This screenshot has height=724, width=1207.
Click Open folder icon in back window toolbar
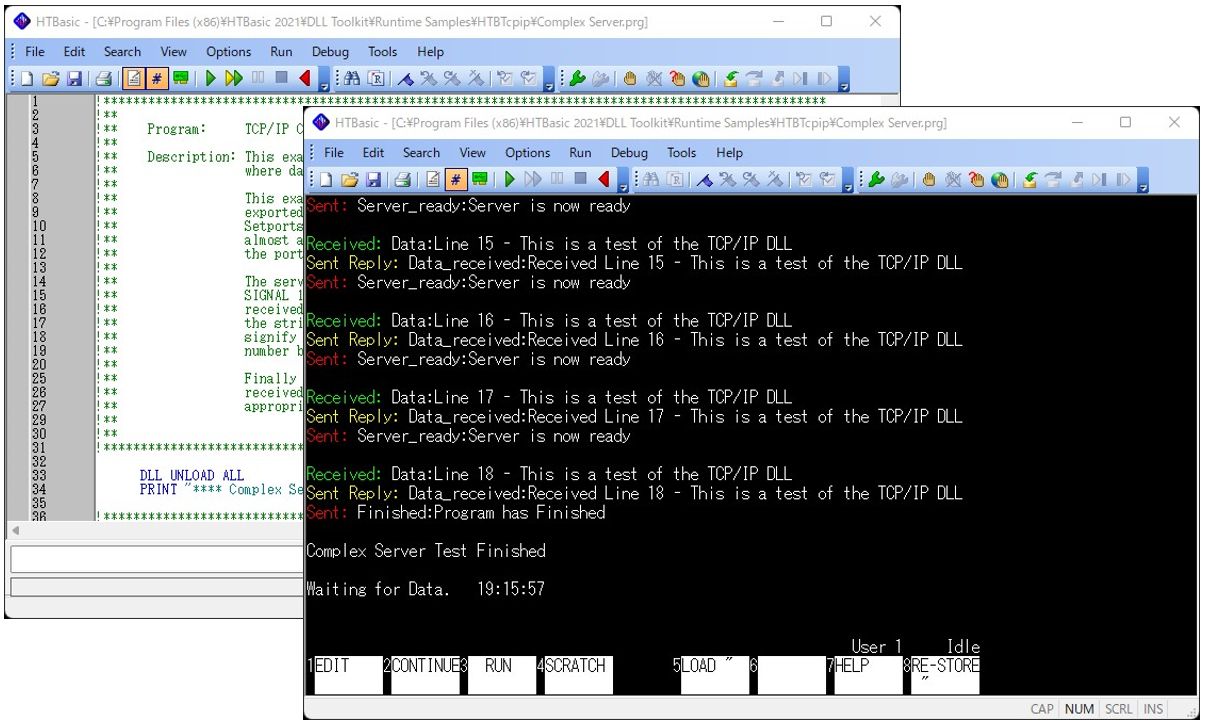[50, 78]
